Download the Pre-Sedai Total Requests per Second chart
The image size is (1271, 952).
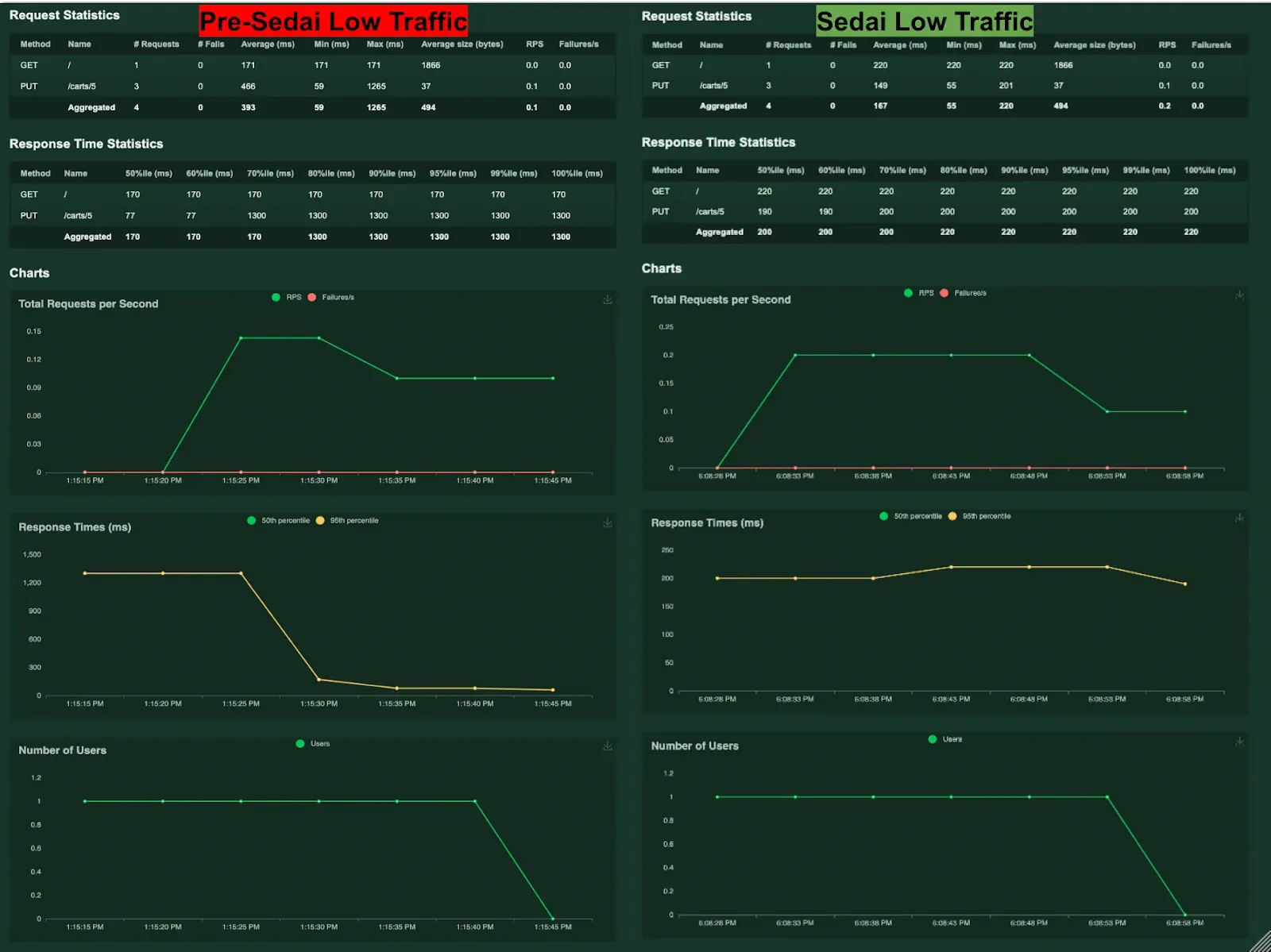[608, 300]
